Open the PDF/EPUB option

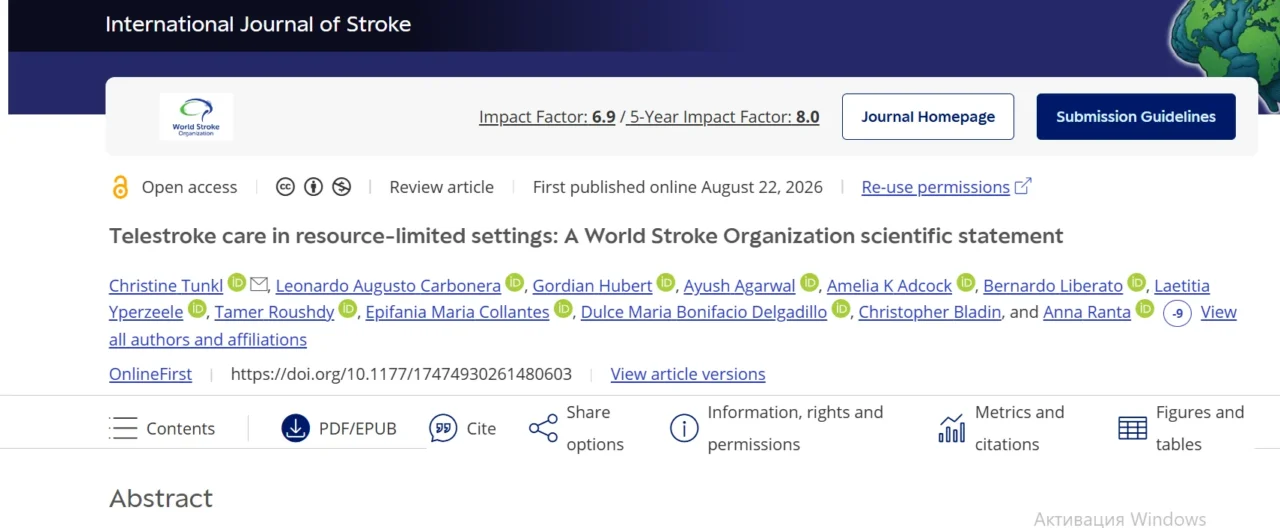358,428
